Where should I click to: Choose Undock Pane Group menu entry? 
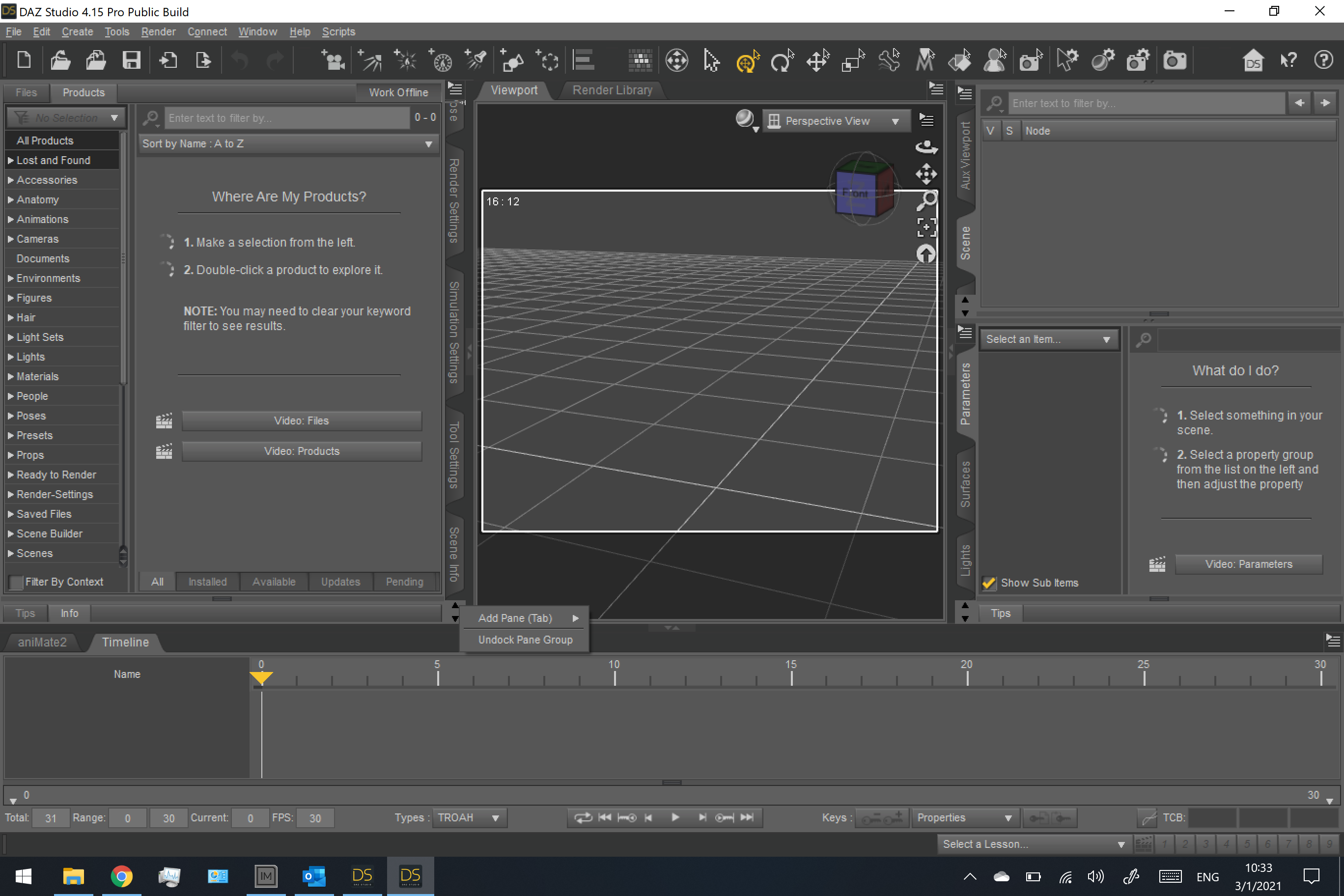tap(525, 640)
